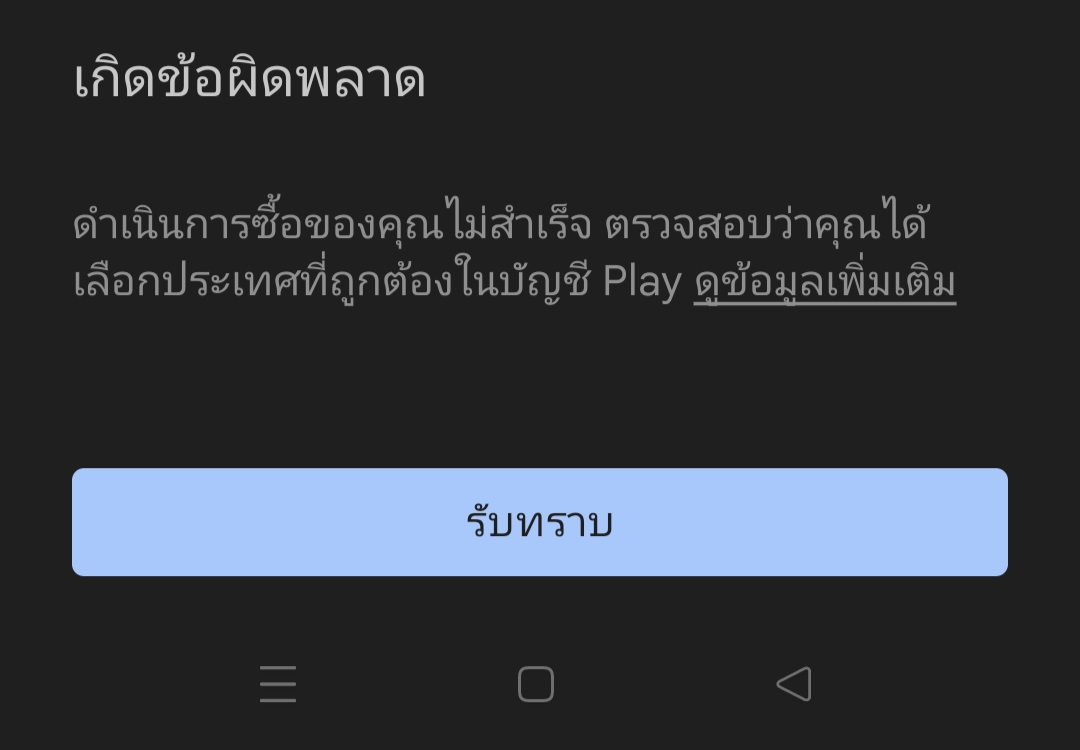
Task: Tap the system home button
Action: [536, 684]
